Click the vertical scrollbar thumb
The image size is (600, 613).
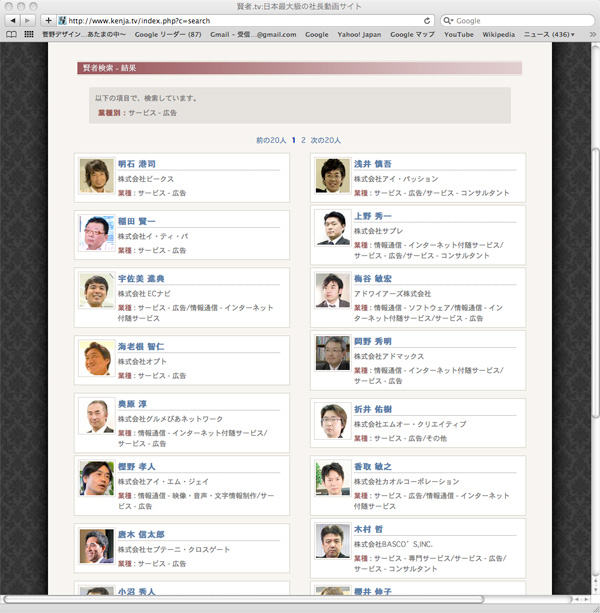[595, 283]
